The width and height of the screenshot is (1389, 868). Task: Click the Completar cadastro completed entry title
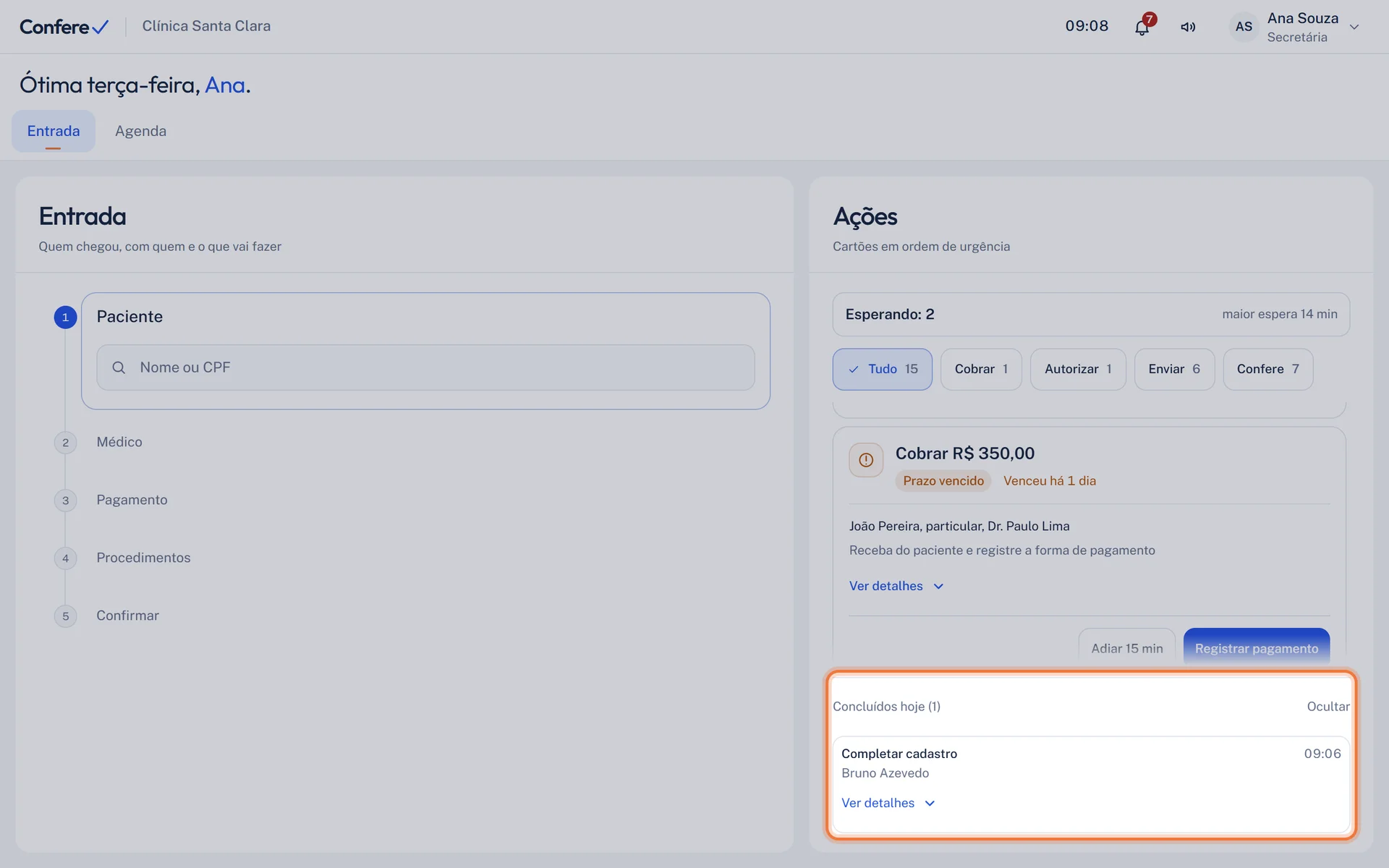pos(899,753)
